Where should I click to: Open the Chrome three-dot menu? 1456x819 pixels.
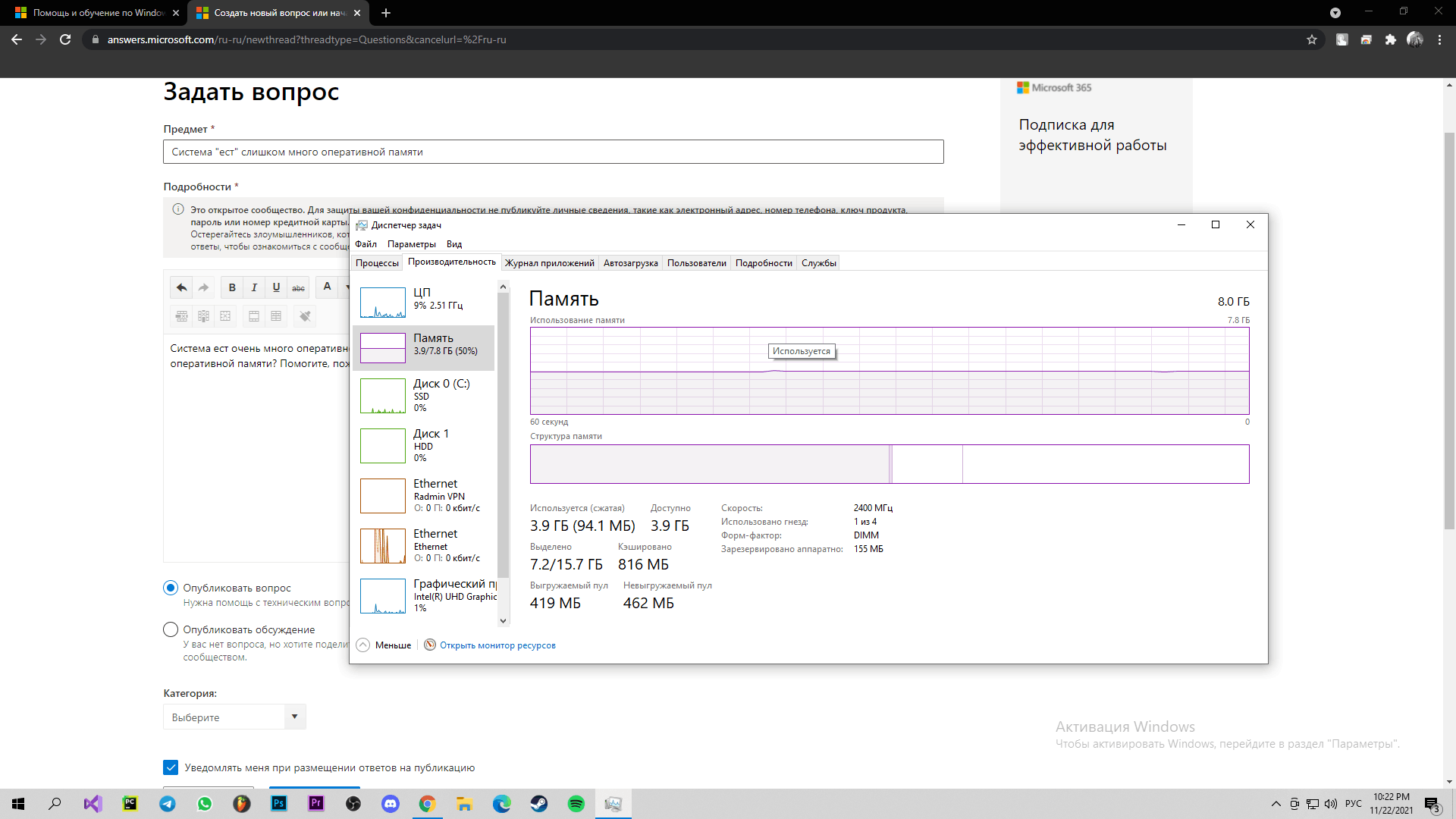pyautogui.click(x=1439, y=39)
